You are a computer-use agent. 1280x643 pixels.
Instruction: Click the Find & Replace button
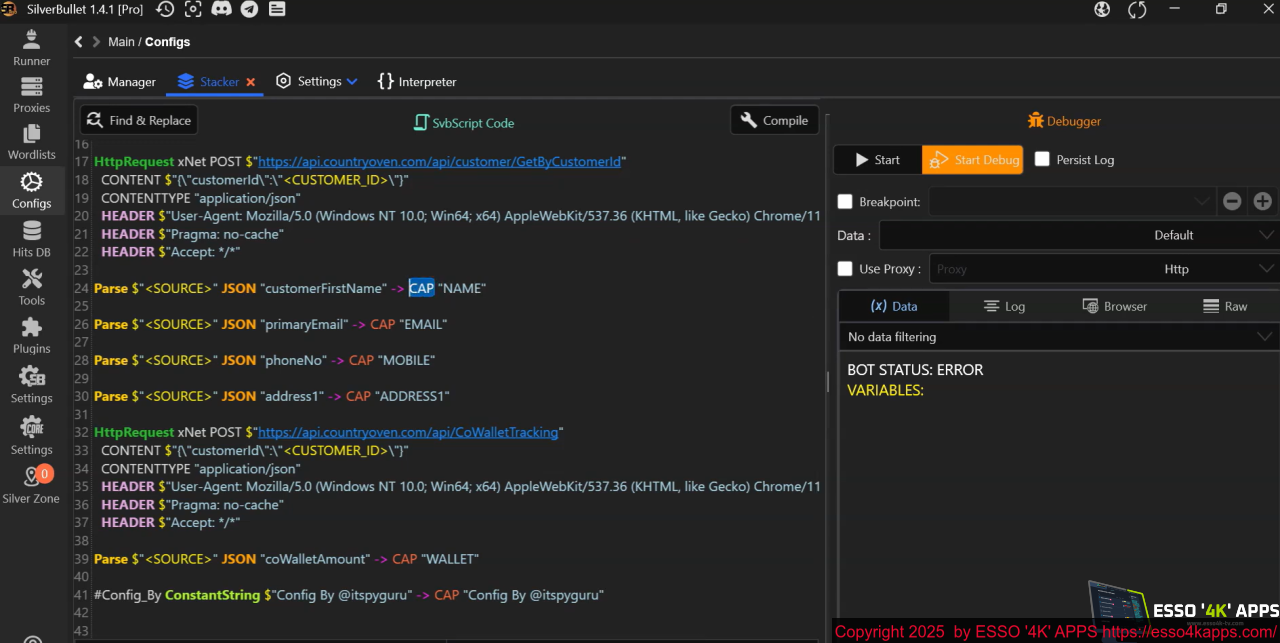coord(139,120)
